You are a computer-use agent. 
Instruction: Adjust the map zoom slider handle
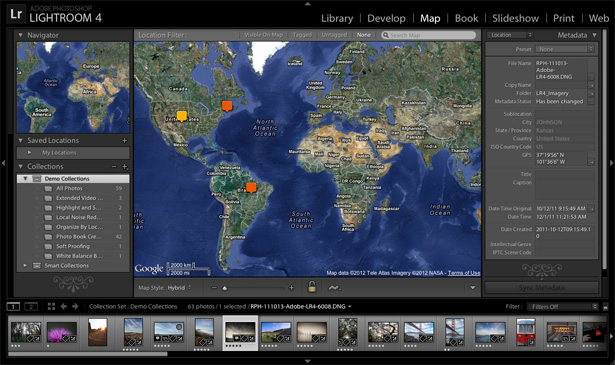pos(224,288)
